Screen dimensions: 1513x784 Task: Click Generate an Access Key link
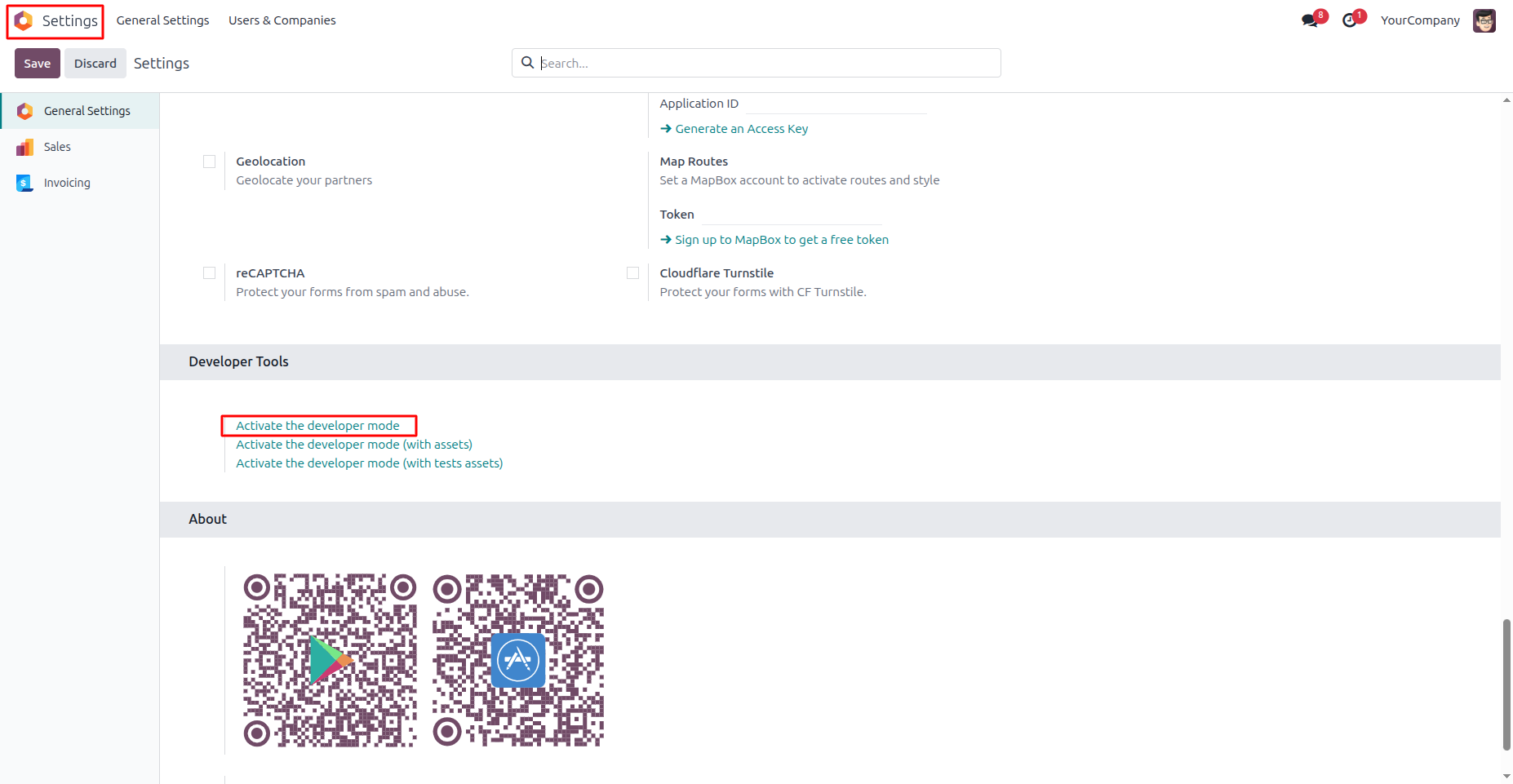734,129
